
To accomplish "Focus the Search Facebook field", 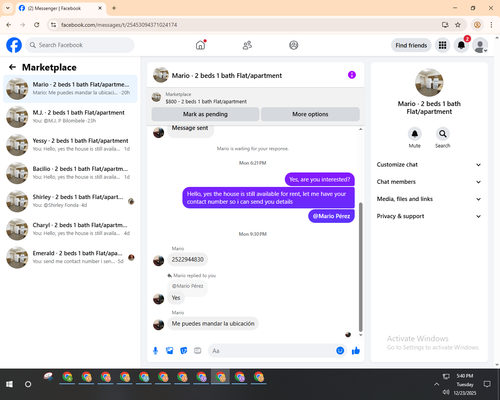I will pyautogui.click(x=80, y=45).
